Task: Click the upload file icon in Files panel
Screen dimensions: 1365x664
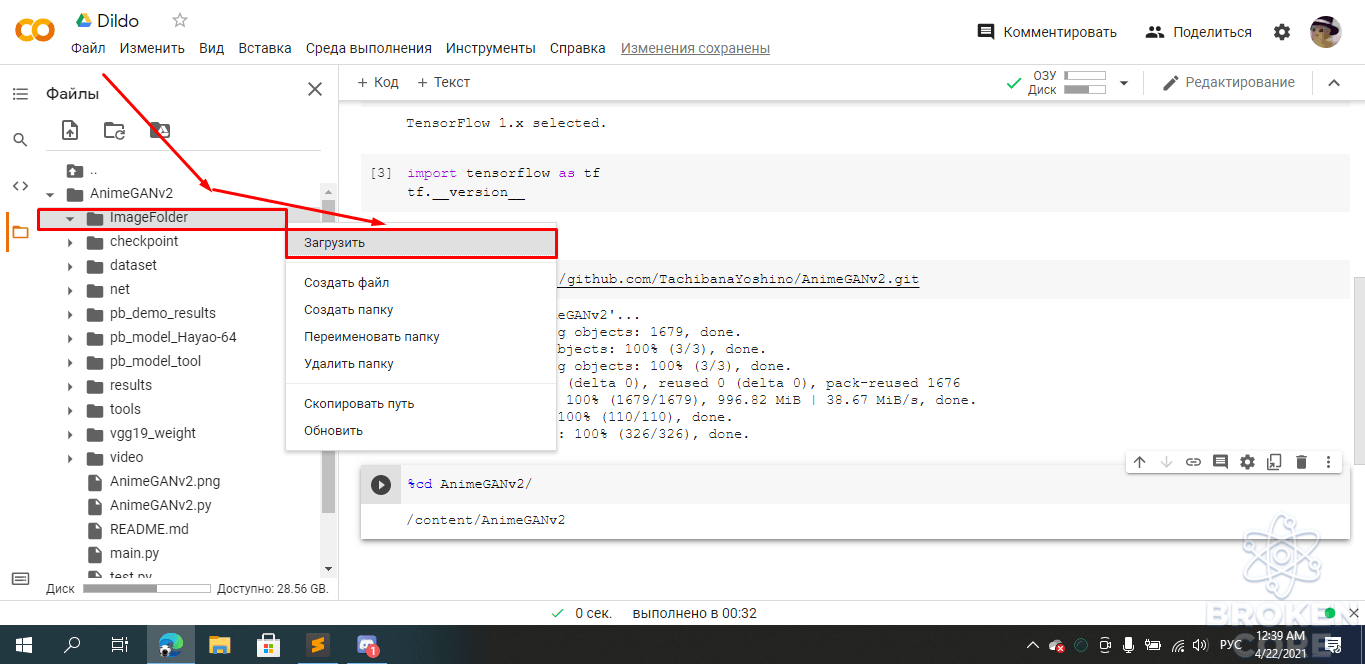Action: point(70,130)
